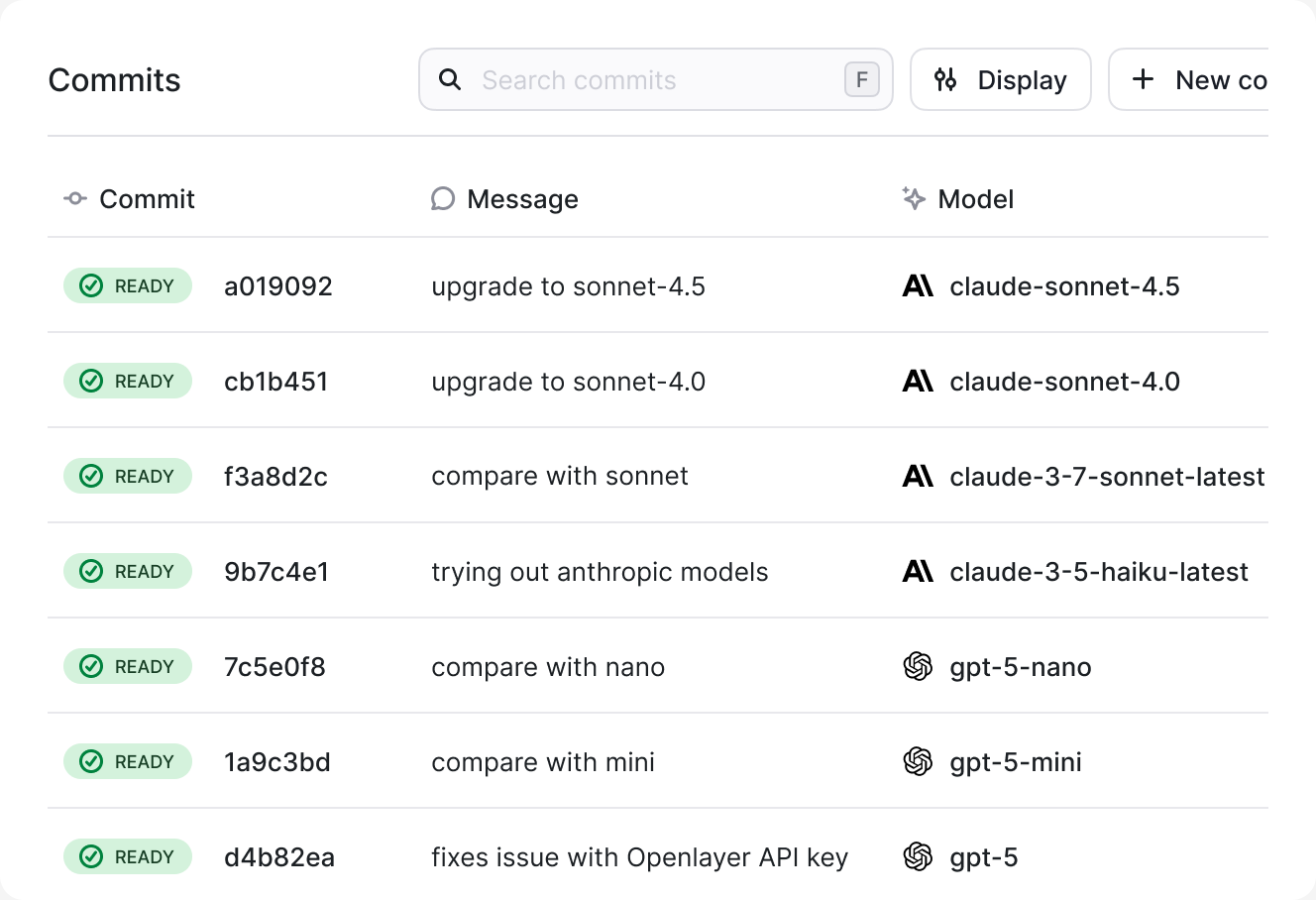
Task: Click the message 'fixes issue with Openlayer API key'
Action: pyautogui.click(x=640, y=857)
